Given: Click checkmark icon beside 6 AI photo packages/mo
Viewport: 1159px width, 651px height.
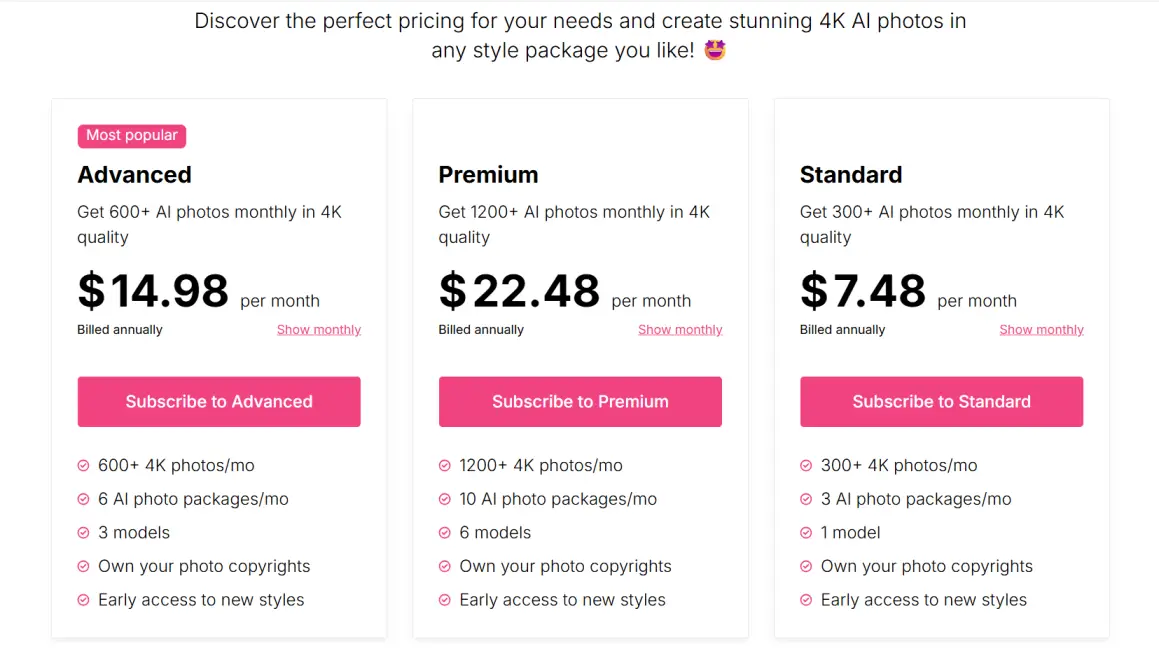Looking at the screenshot, I should pos(84,499).
